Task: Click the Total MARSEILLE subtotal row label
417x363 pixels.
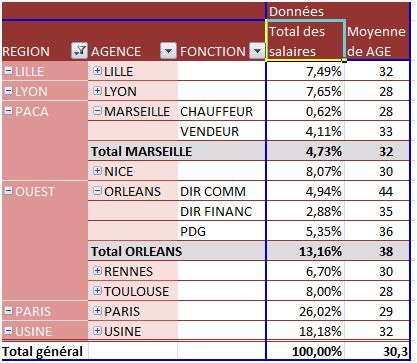Action: click(x=141, y=151)
